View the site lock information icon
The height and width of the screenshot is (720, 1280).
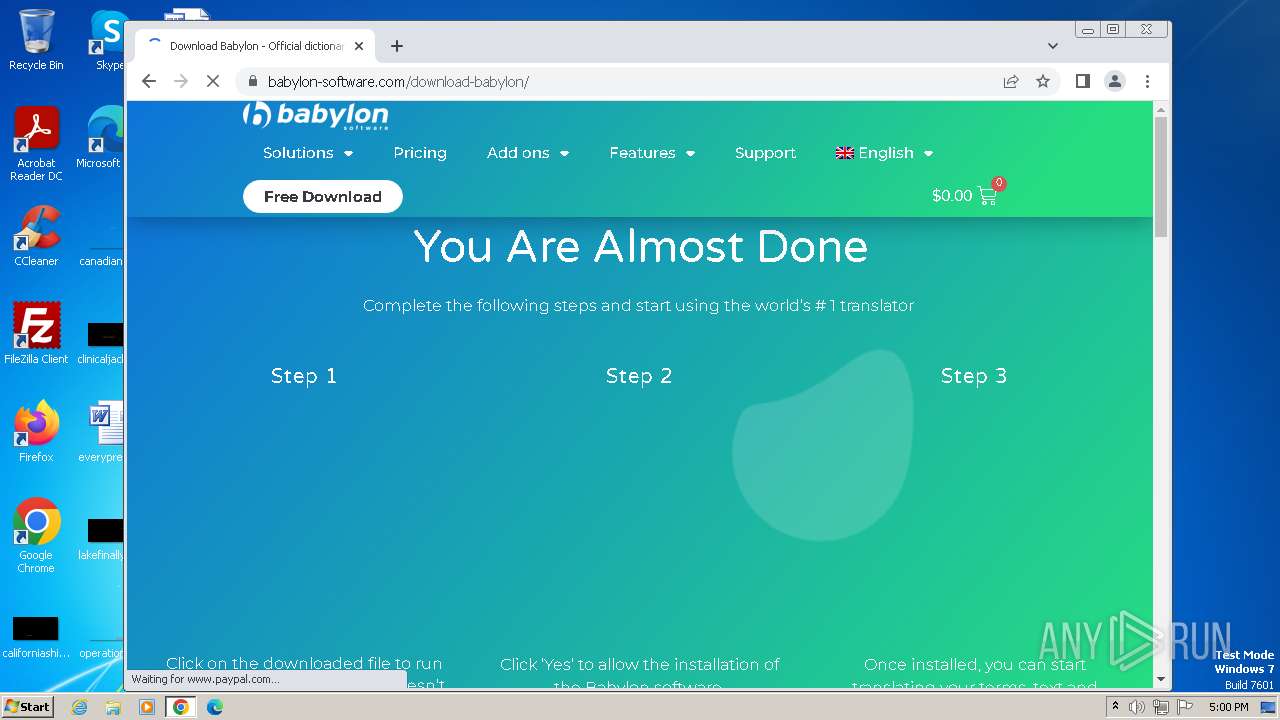point(252,81)
